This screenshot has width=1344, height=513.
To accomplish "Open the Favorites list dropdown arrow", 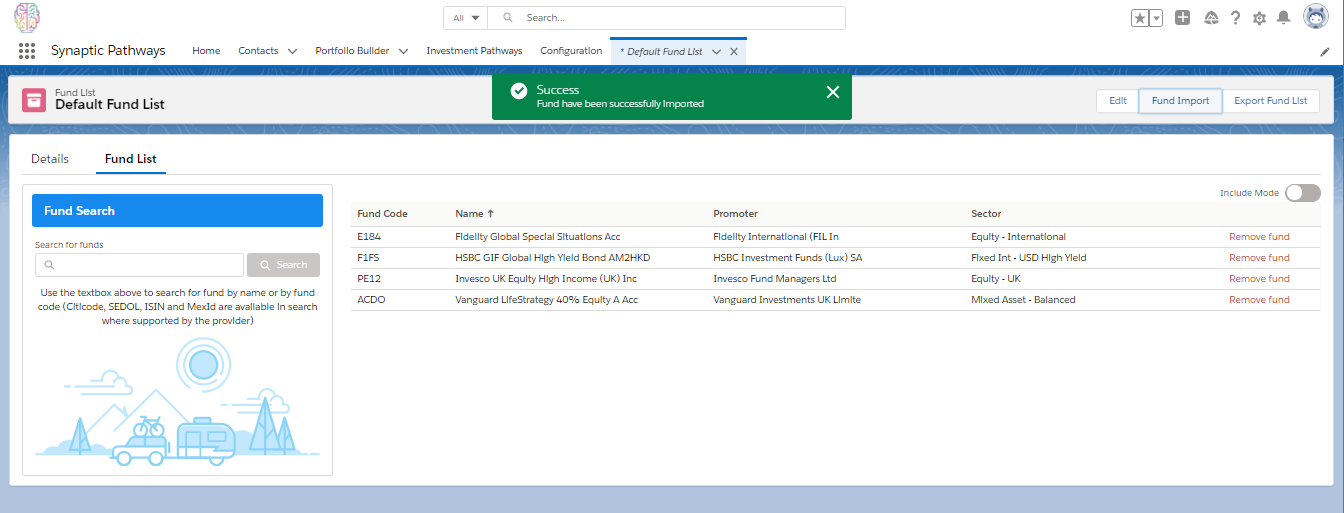I will pyautogui.click(x=1156, y=18).
